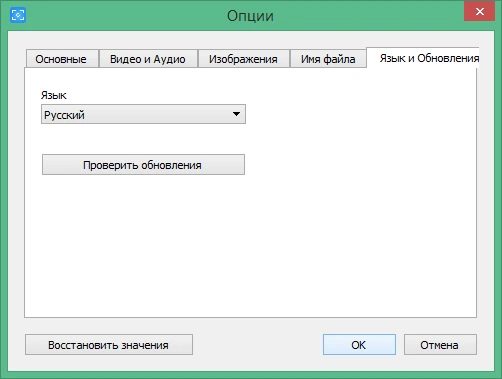Open the Видео и Аудио tab
The image size is (502, 379).
(148, 59)
